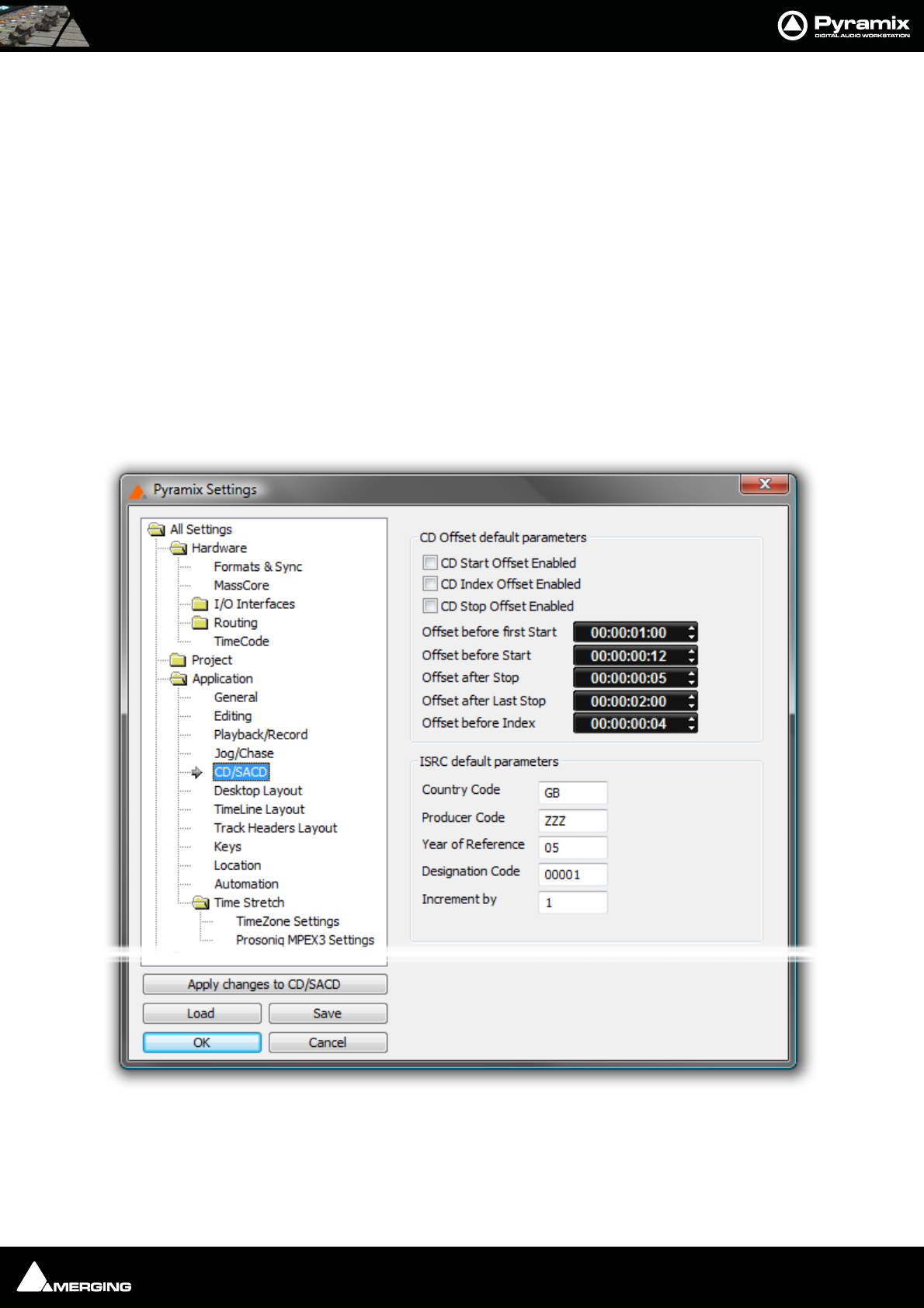Click the Pyramix Settings title bar icon

click(x=137, y=491)
